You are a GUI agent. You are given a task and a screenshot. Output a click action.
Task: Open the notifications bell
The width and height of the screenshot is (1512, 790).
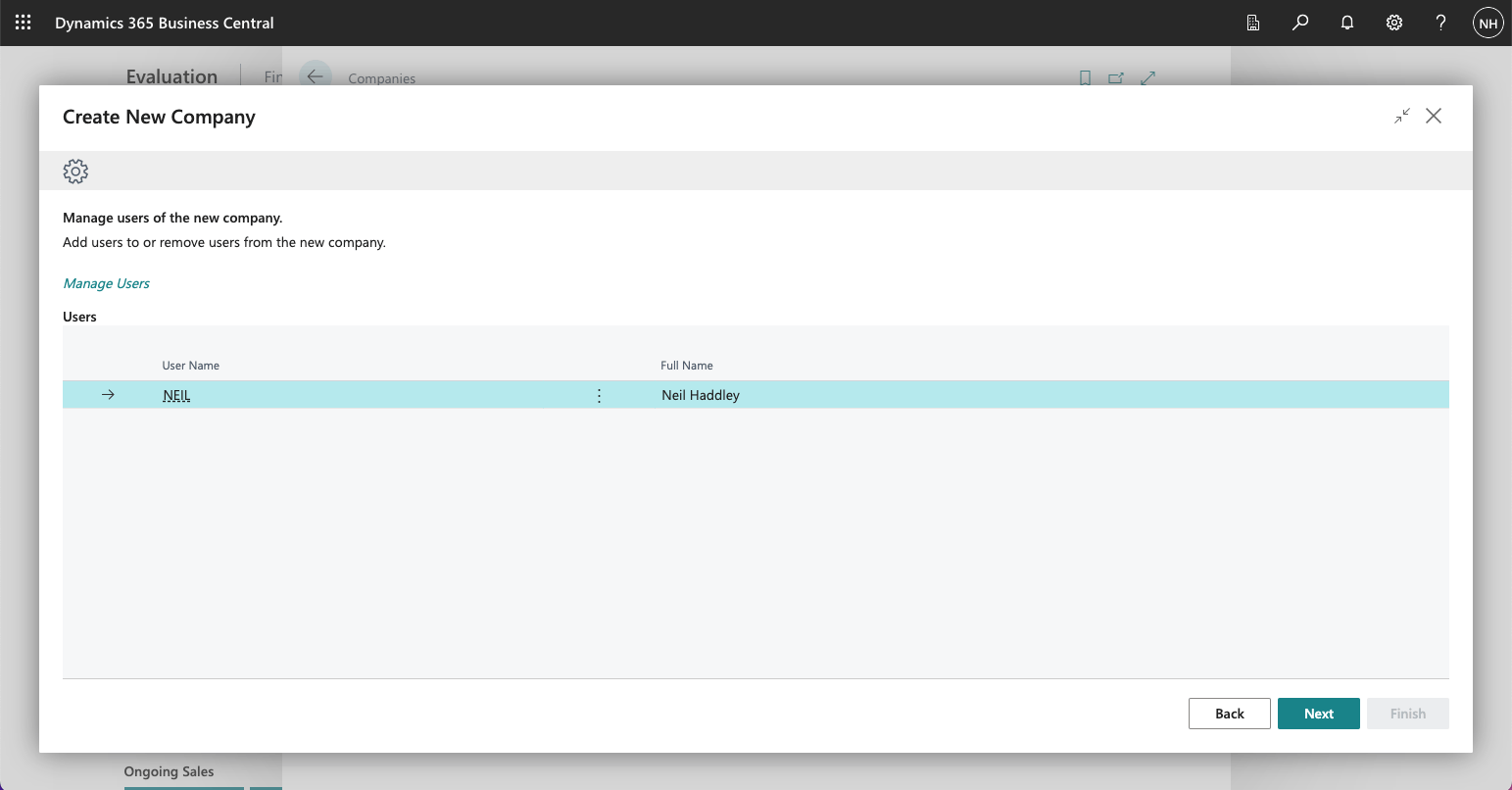coord(1347,23)
